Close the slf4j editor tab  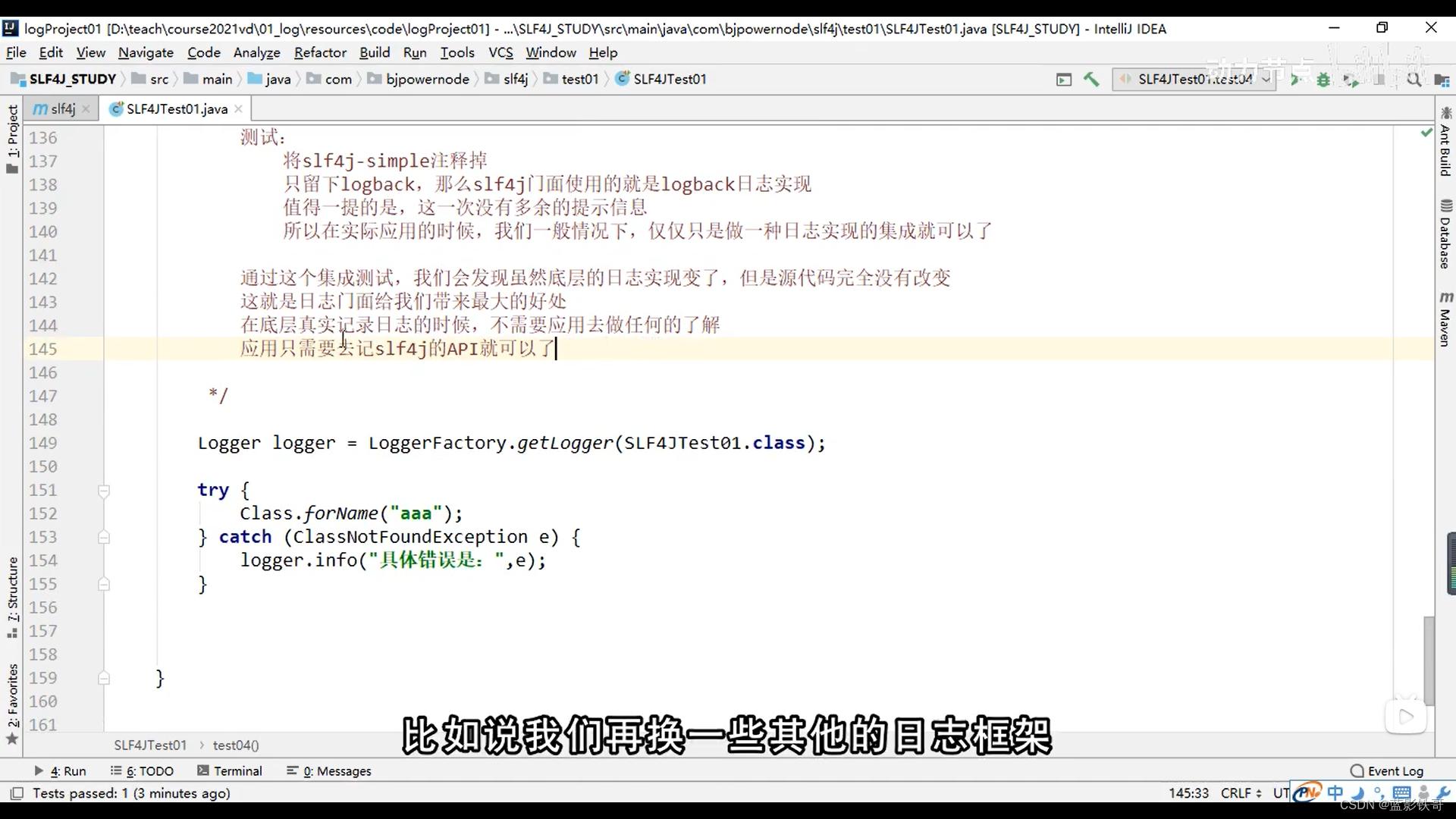click(x=86, y=109)
